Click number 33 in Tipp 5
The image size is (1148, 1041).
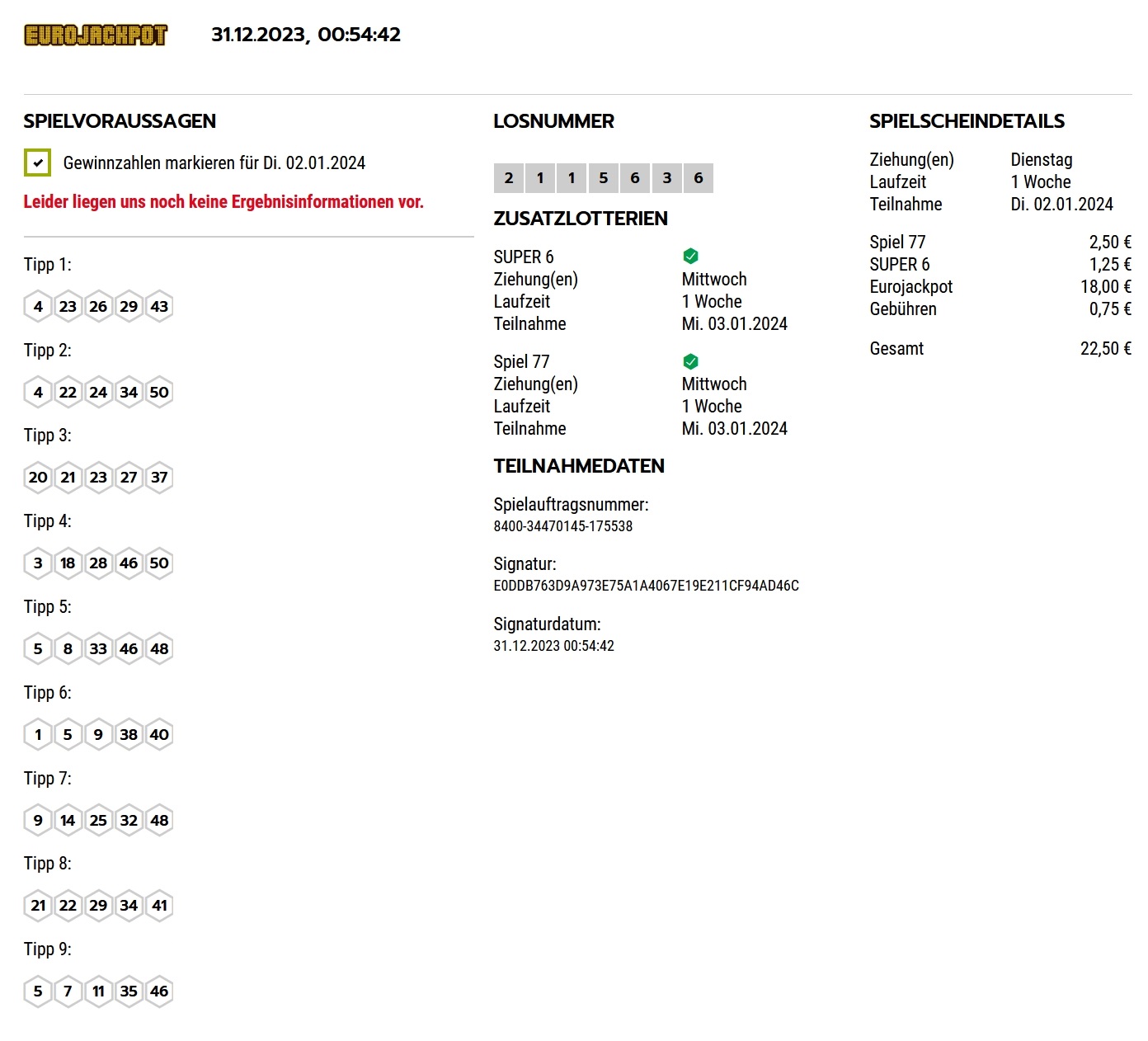click(98, 649)
